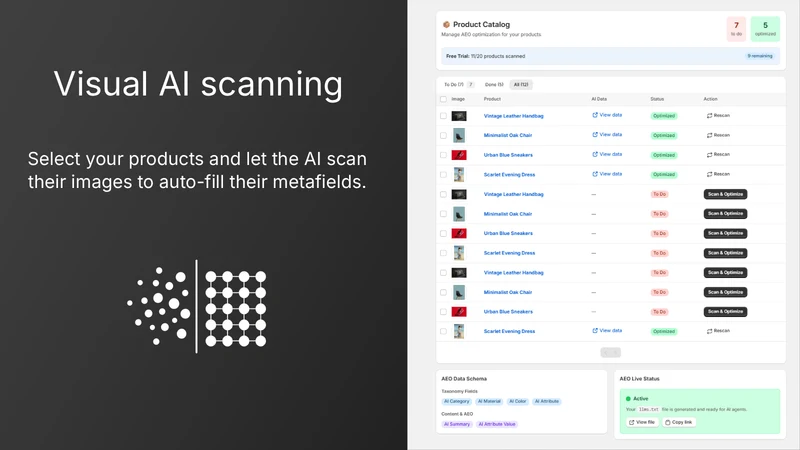
Task: Open the Optimized Urban Blue Sneakers thumbnail
Action: click(x=459, y=155)
